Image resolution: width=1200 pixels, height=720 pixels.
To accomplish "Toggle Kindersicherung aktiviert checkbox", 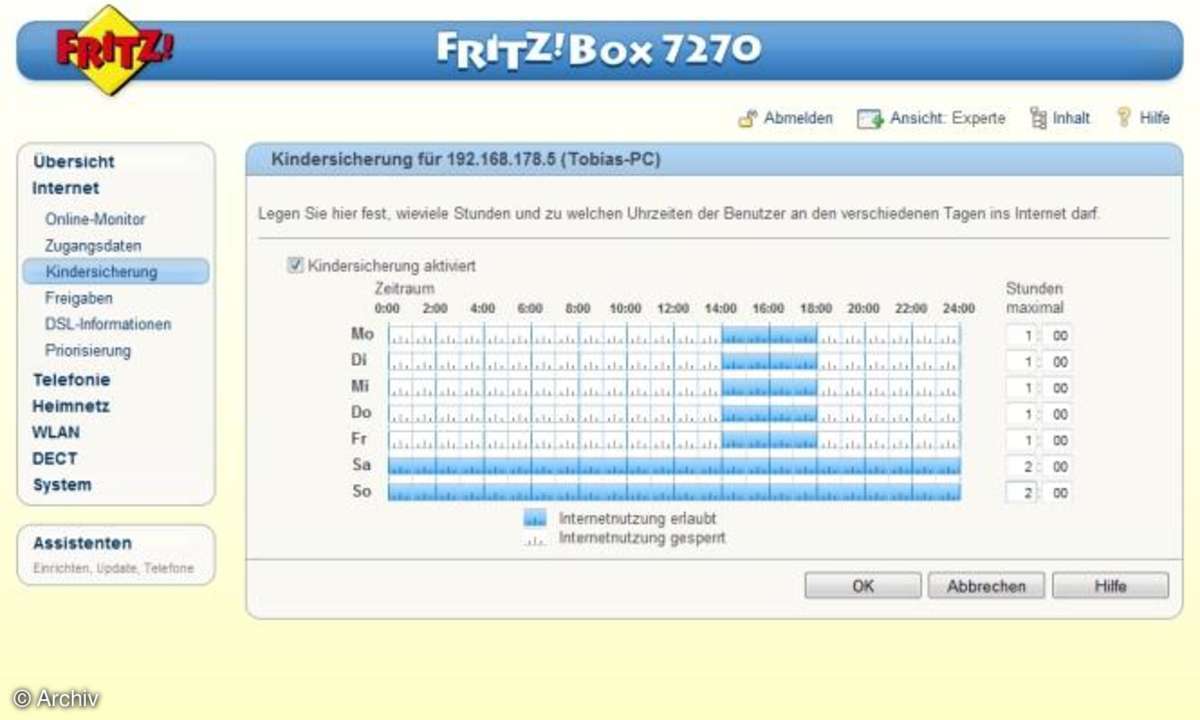I will pyautogui.click(x=295, y=266).
